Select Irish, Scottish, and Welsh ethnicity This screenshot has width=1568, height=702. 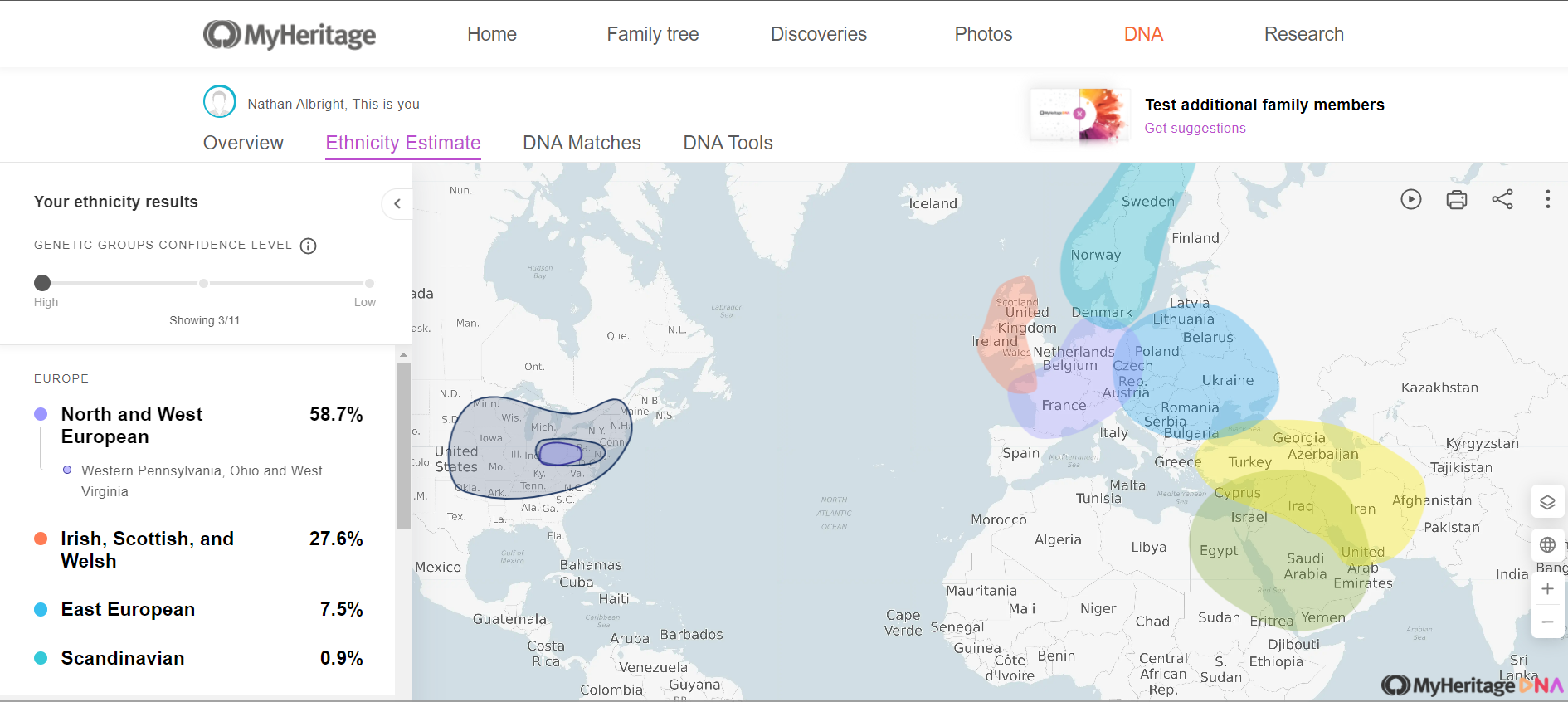[147, 549]
